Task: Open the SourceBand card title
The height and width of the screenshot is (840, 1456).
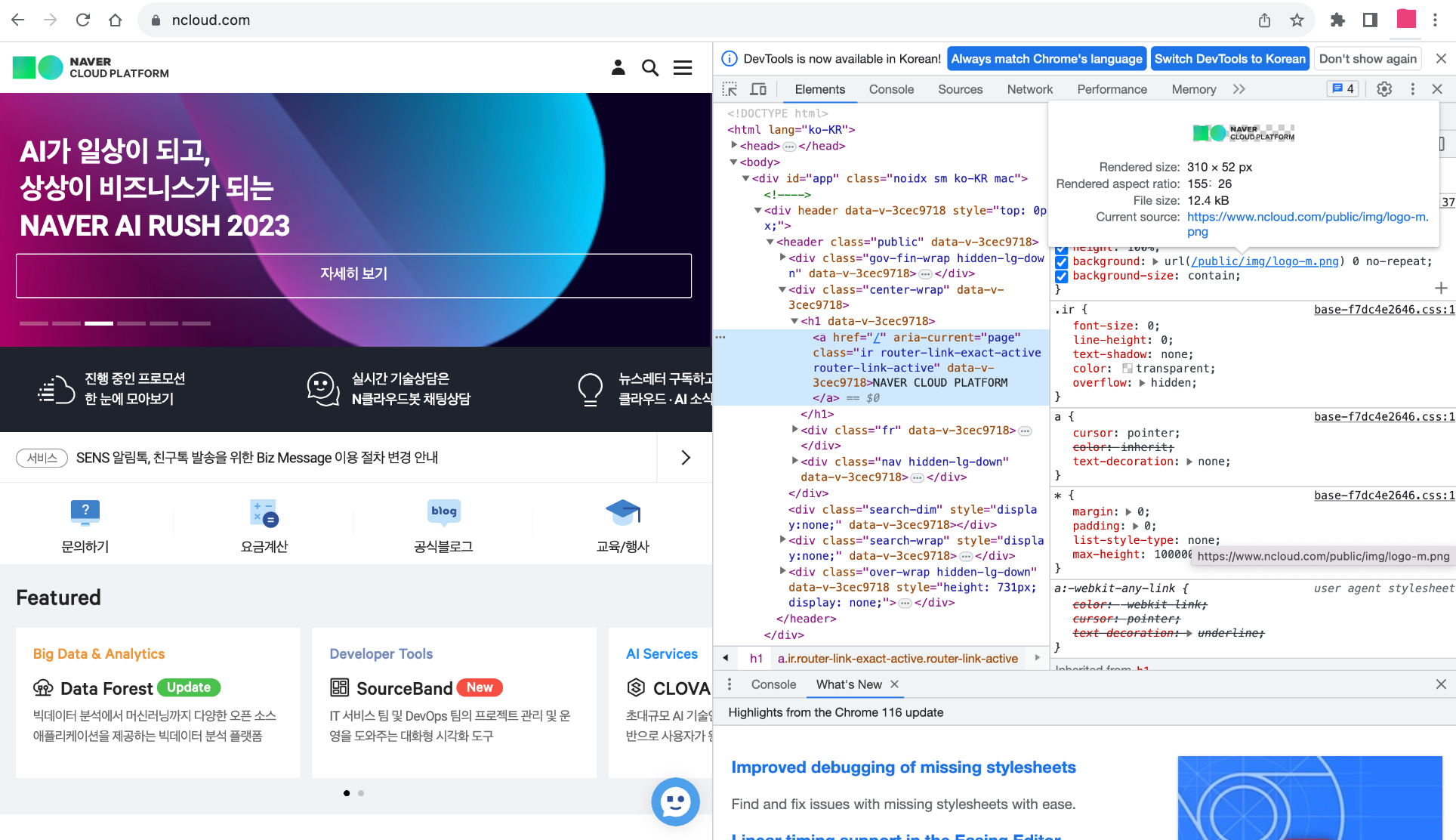Action: 404,688
